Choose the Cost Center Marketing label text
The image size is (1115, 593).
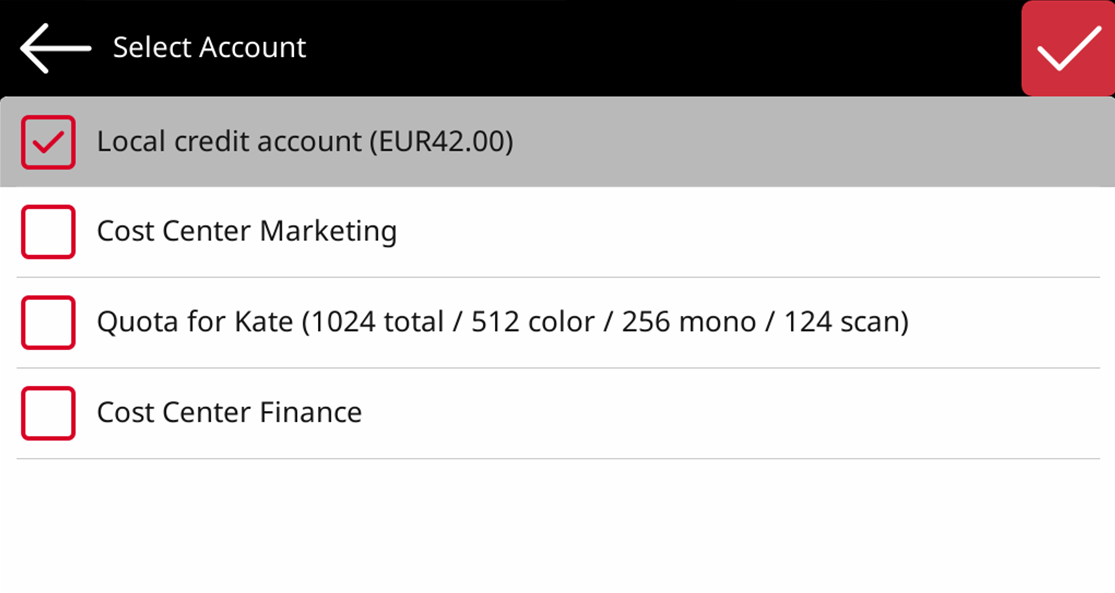tap(246, 232)
